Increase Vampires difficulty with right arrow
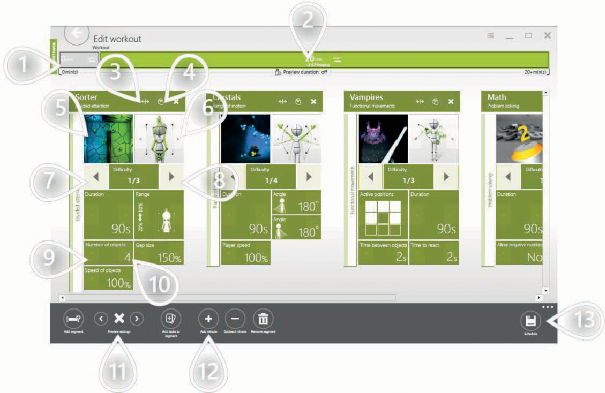This screenshot has height=393, width=605. tap(446, 177)
